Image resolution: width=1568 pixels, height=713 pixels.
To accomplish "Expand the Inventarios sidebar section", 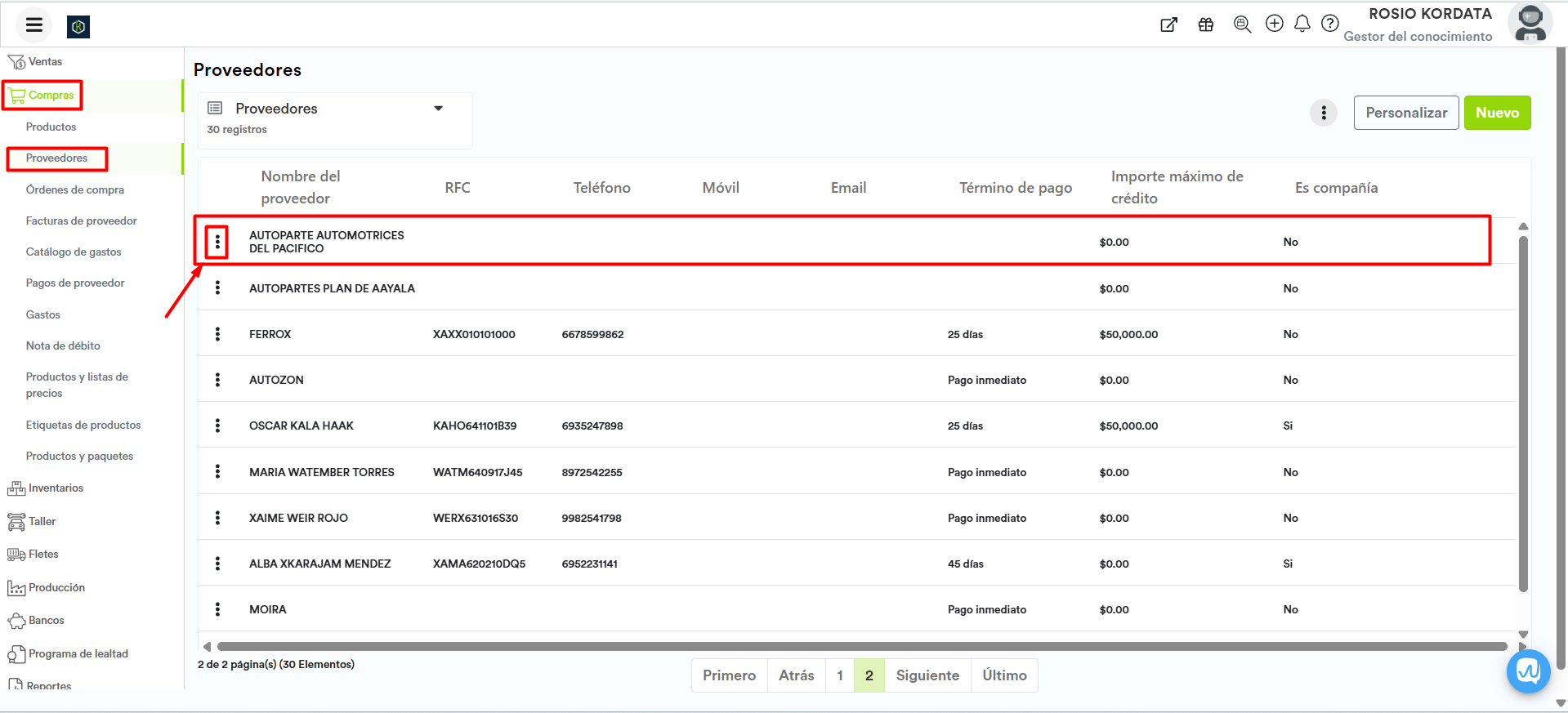I will click(x=56, y=488).
